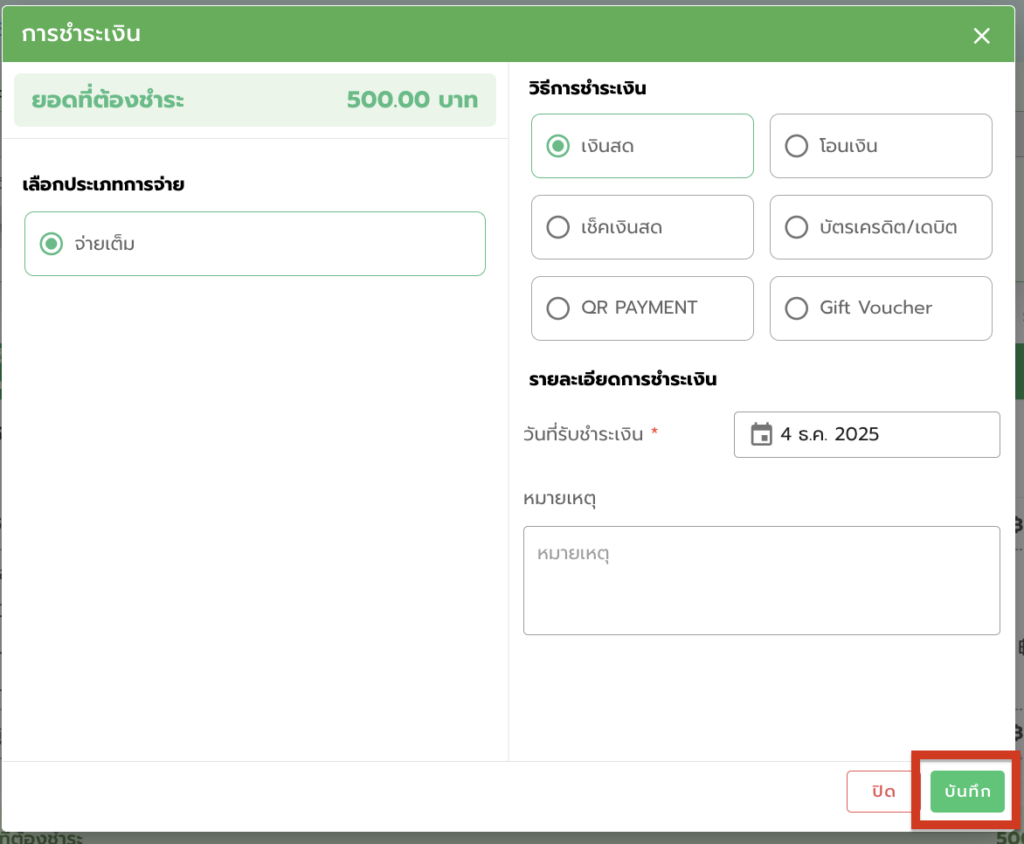This screenshot has height=844, width=1024.
Task: Click the calendar icon in the date field
Action: coord(761,435)
